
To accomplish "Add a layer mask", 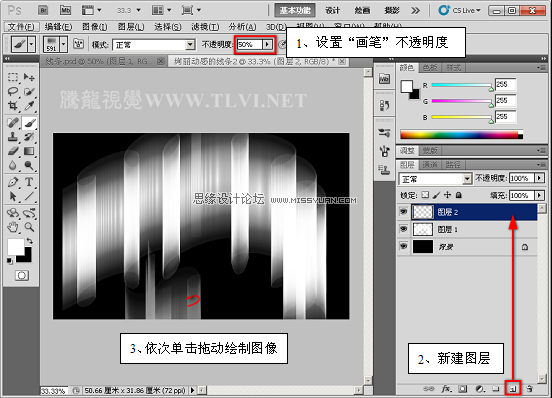I will 463,388.
